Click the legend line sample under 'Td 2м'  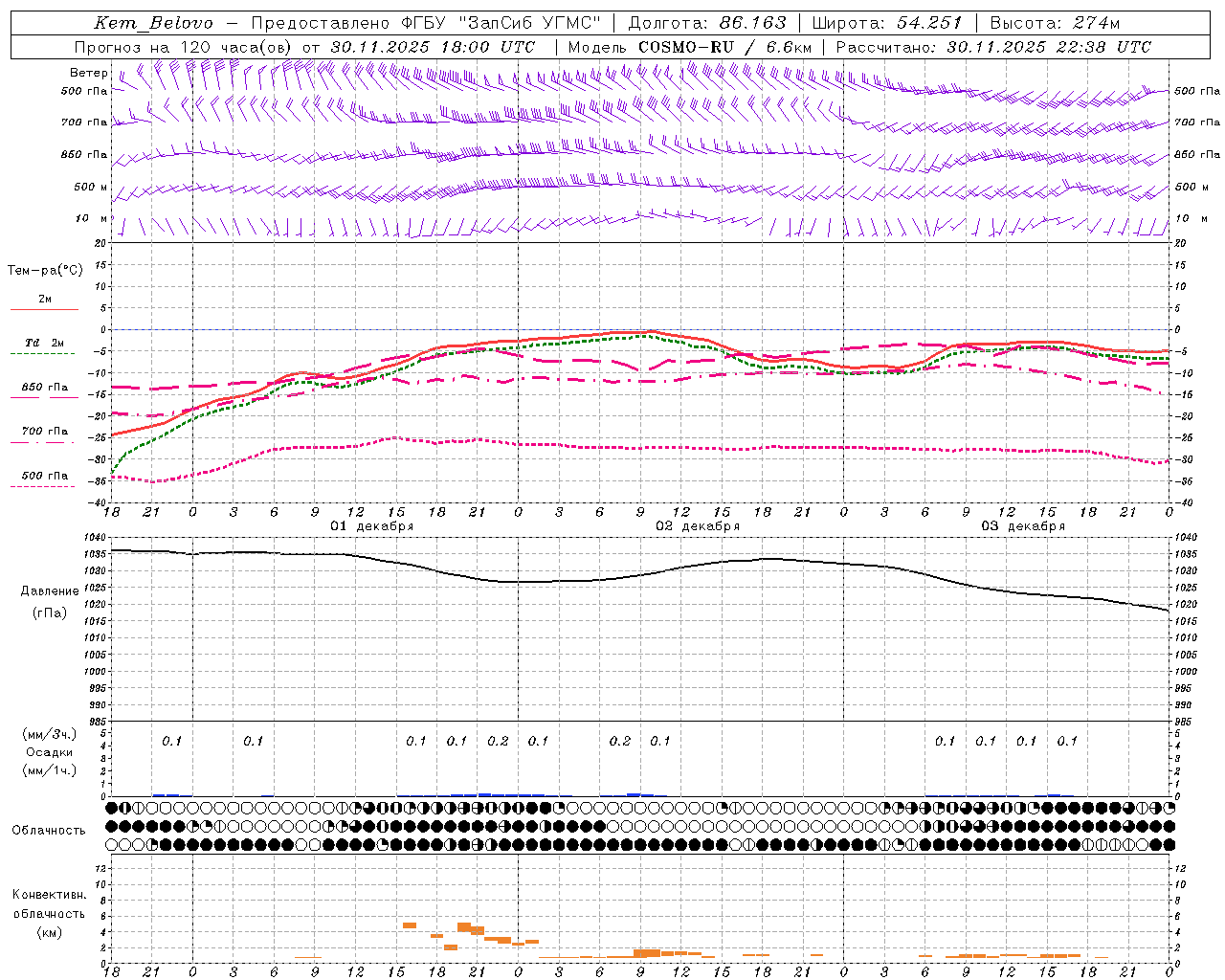43,354
